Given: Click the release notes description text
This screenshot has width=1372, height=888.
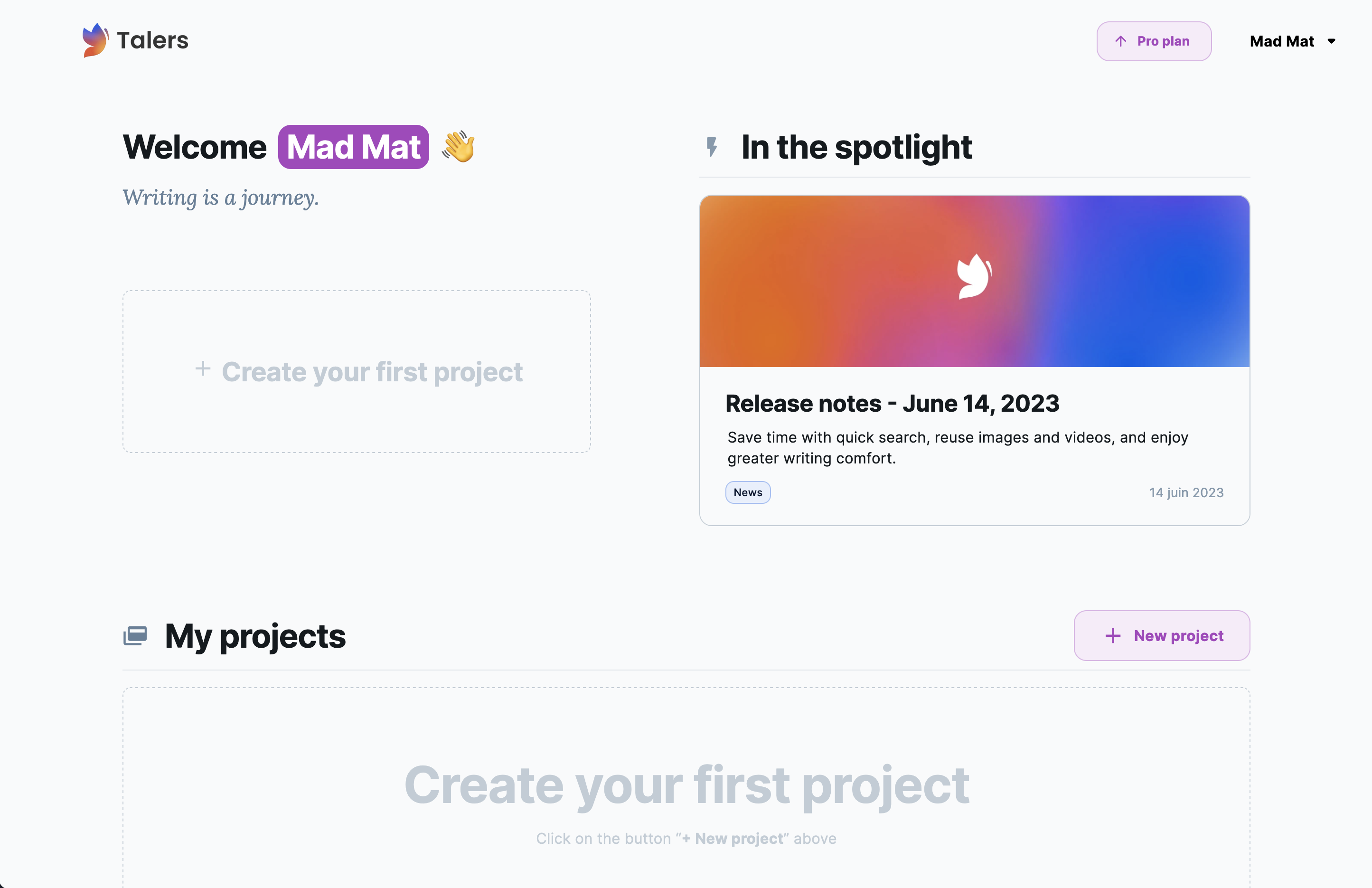Looking at the screenshot, I should 958,447.
